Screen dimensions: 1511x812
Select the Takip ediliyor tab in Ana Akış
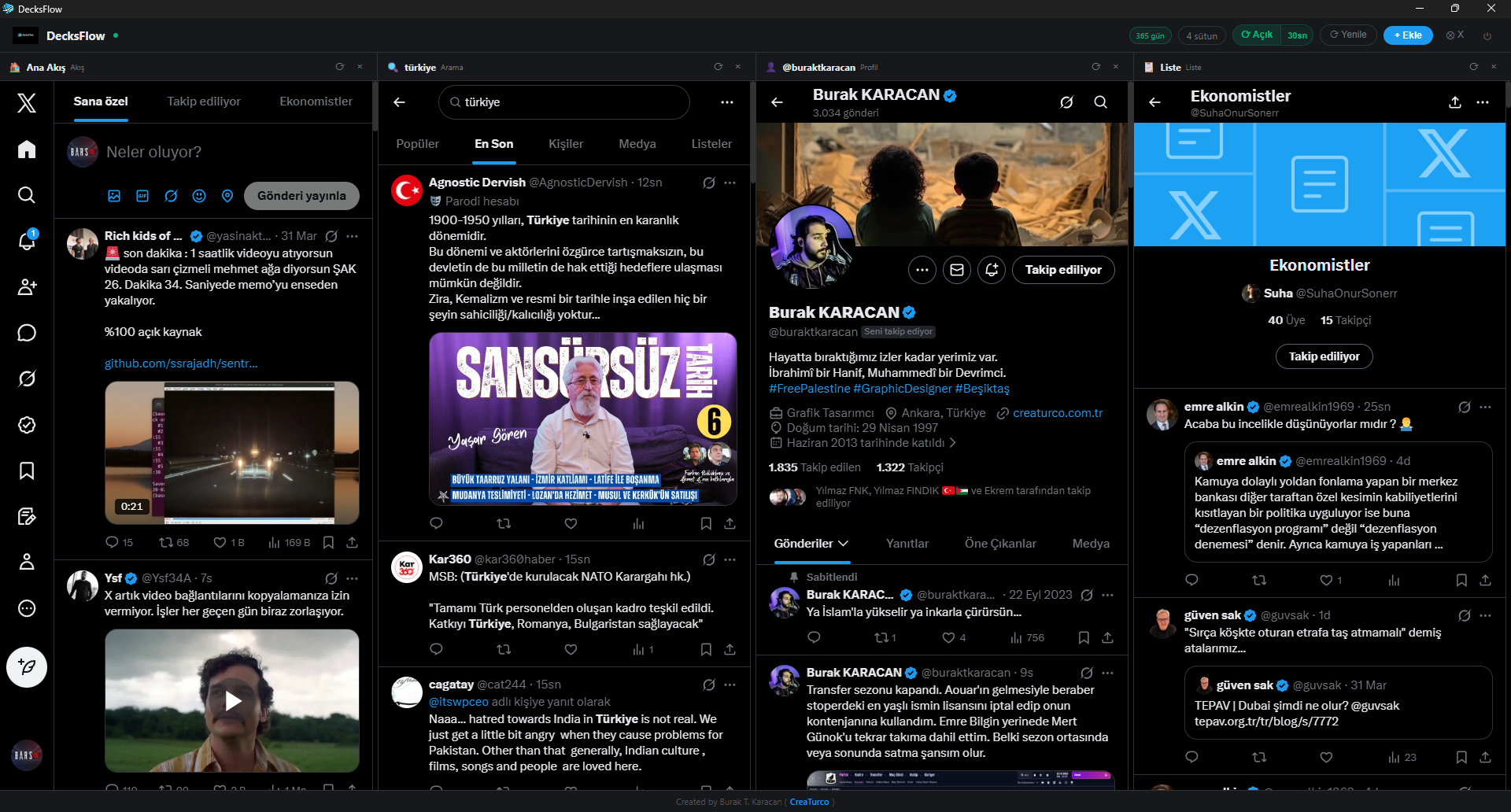click(x=204, y=101)
